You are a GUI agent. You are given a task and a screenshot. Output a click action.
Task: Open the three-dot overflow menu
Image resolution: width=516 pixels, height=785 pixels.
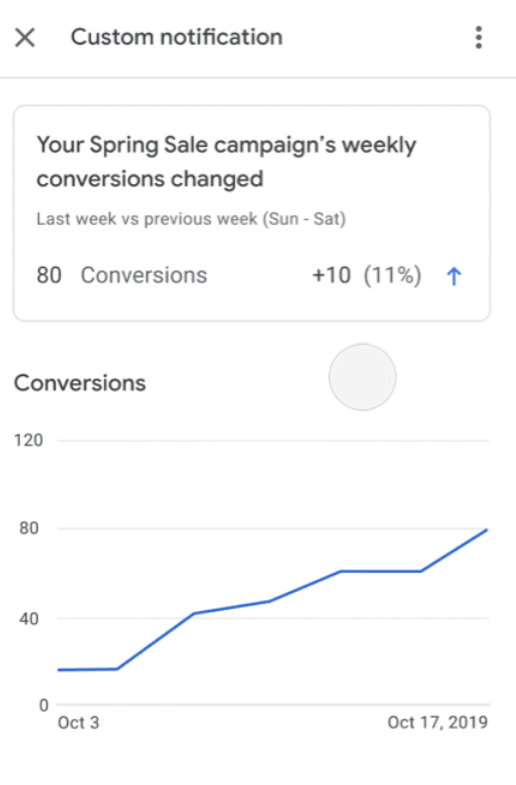(478, 38)
